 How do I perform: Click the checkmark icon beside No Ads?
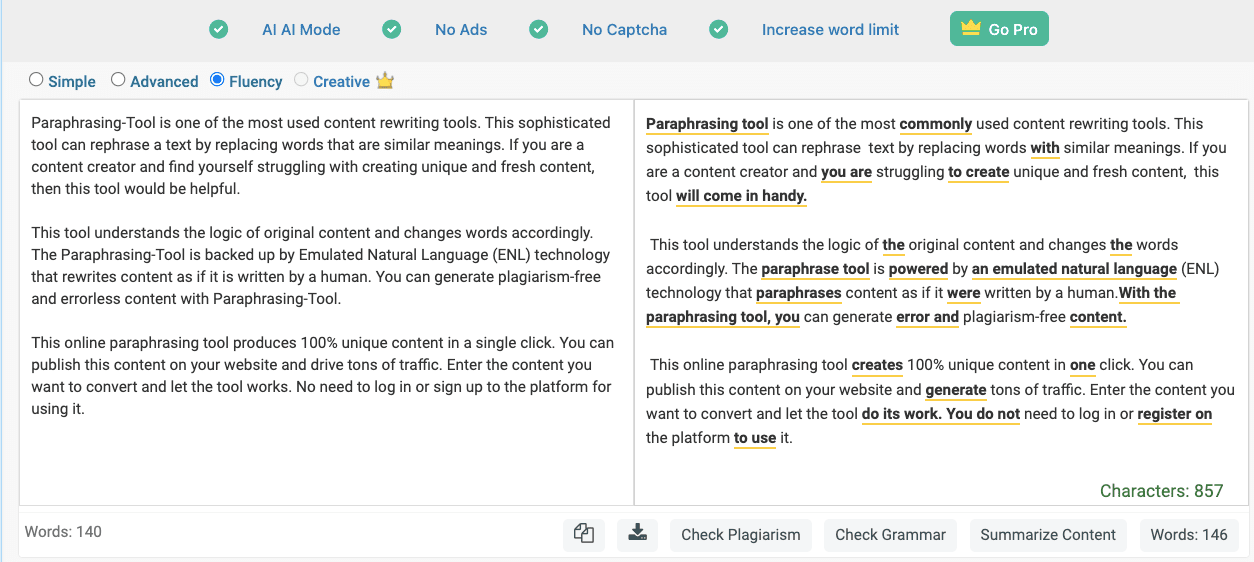(392, 30)
